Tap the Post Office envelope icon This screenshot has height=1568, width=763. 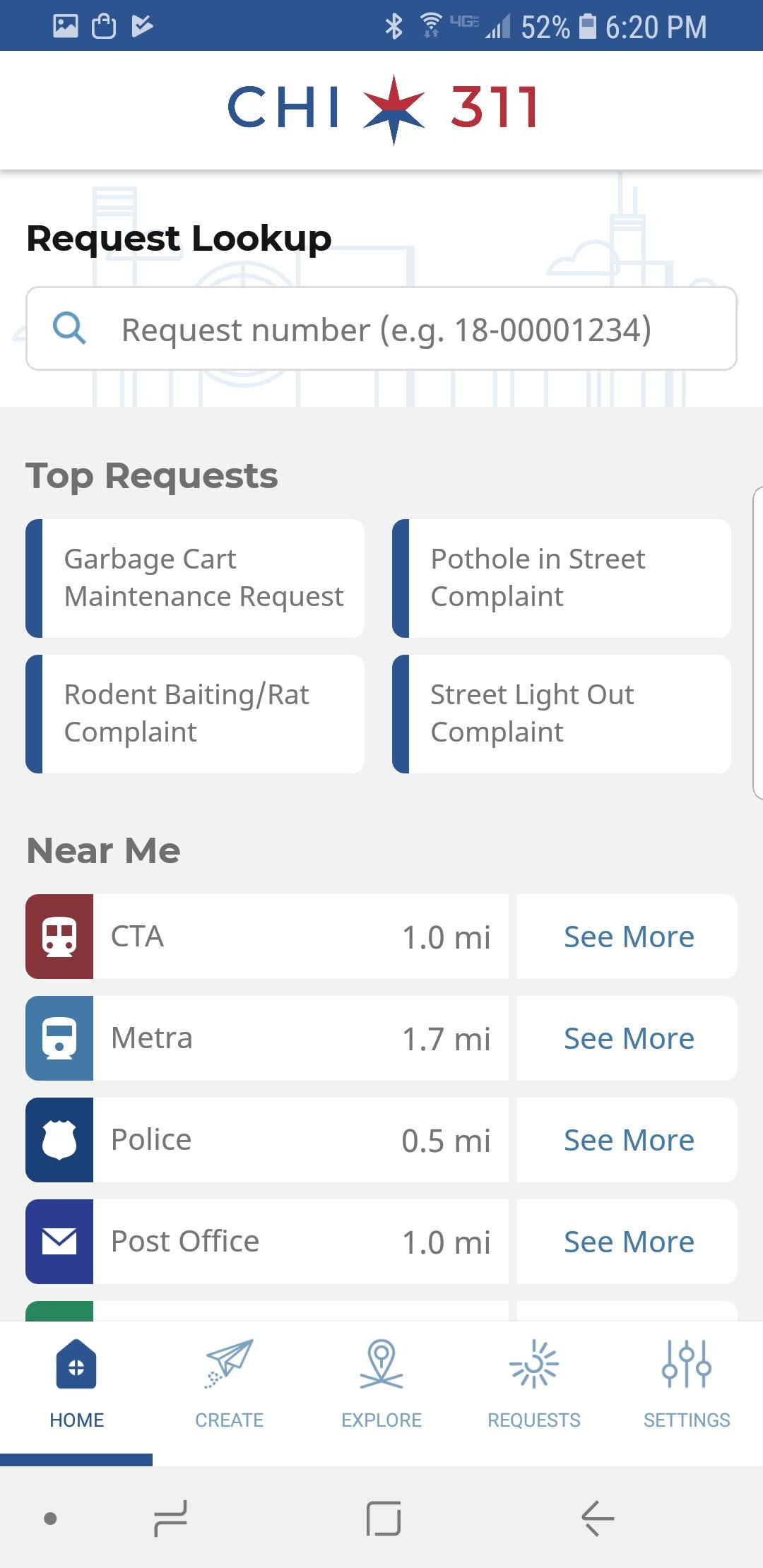point(59,1242)
